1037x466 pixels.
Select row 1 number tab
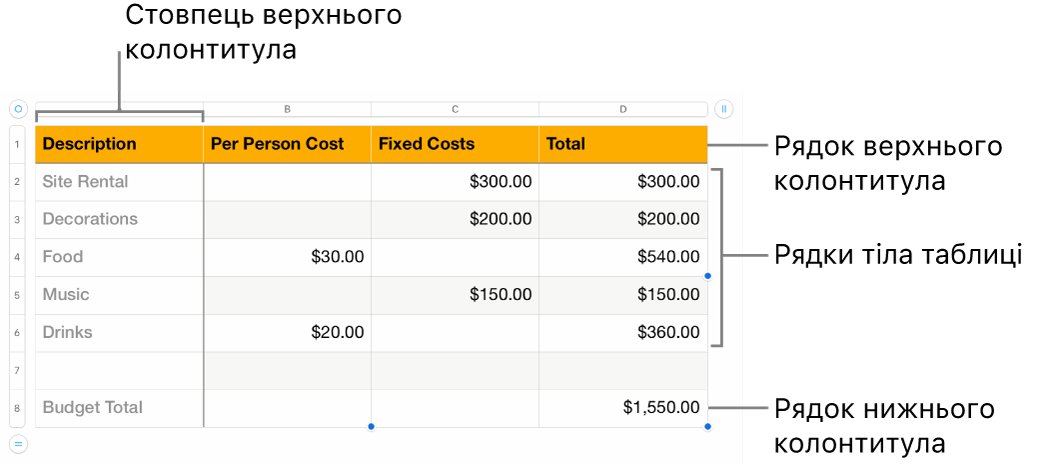pyautogui.click(x=18, y=144)
